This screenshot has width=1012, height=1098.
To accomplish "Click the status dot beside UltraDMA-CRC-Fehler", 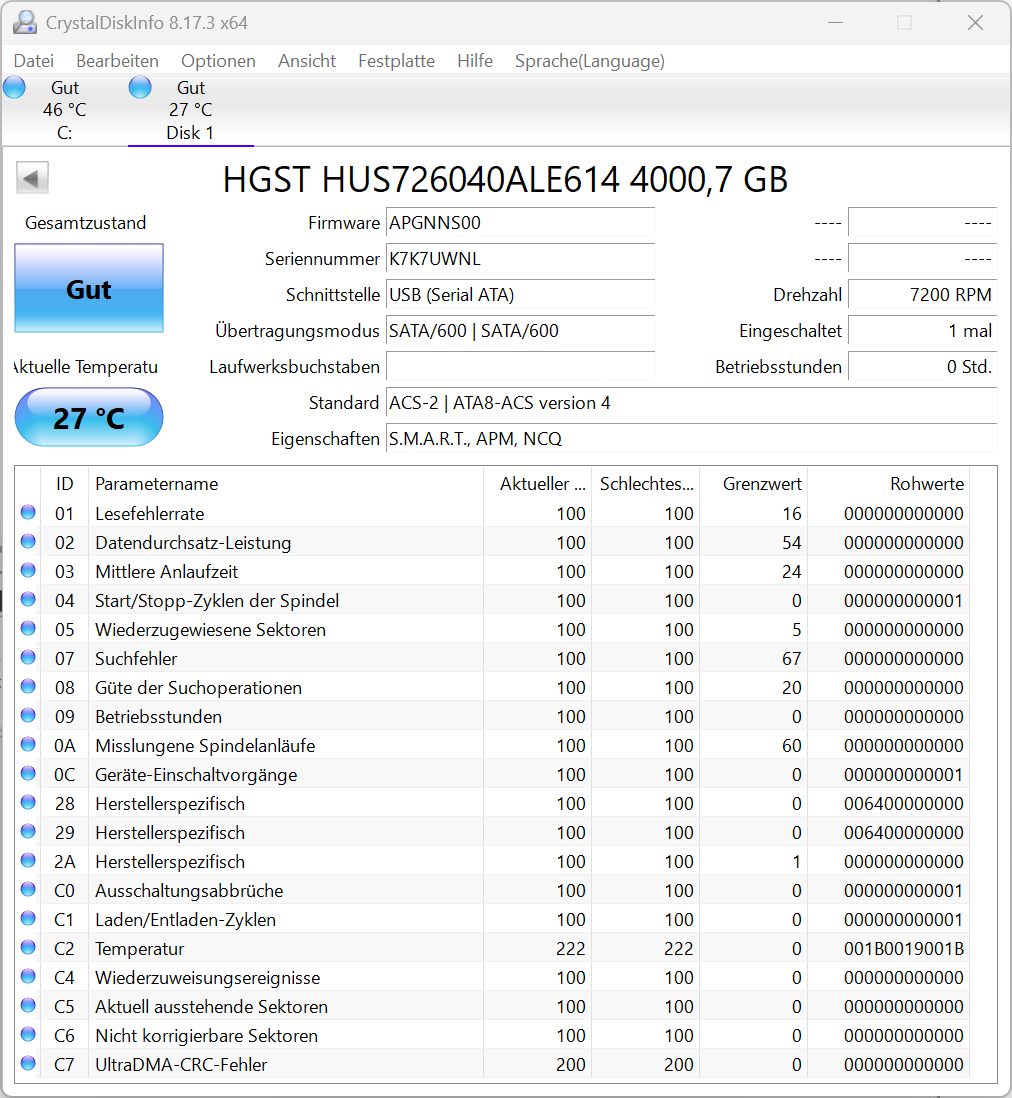I will tap(27, 1064).
